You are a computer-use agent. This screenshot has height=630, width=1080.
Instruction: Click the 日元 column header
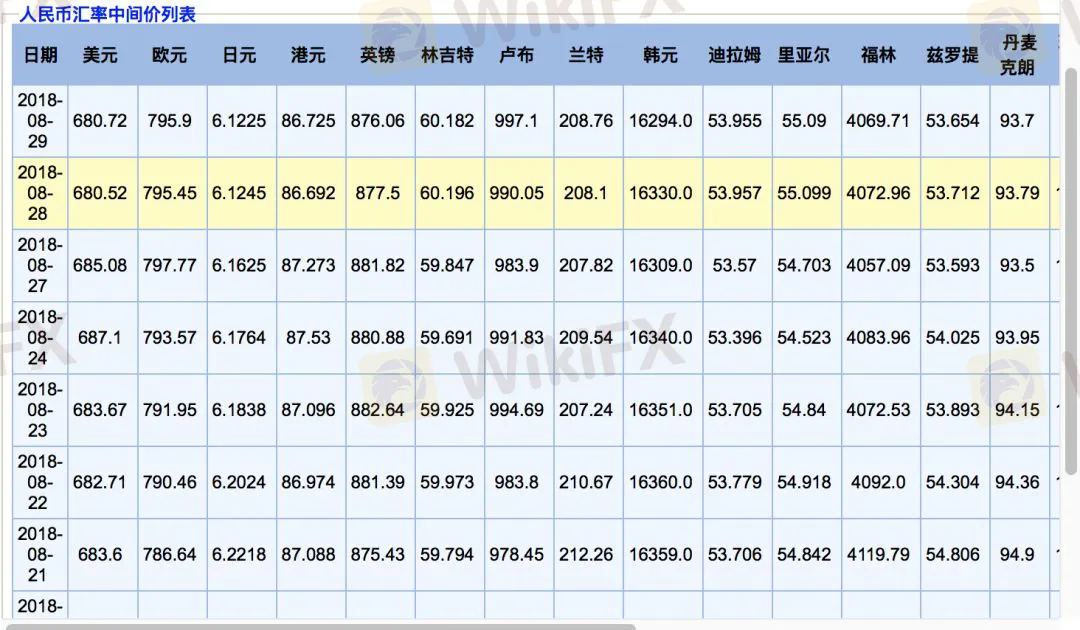pyautogui.click(x=239, y=55)
